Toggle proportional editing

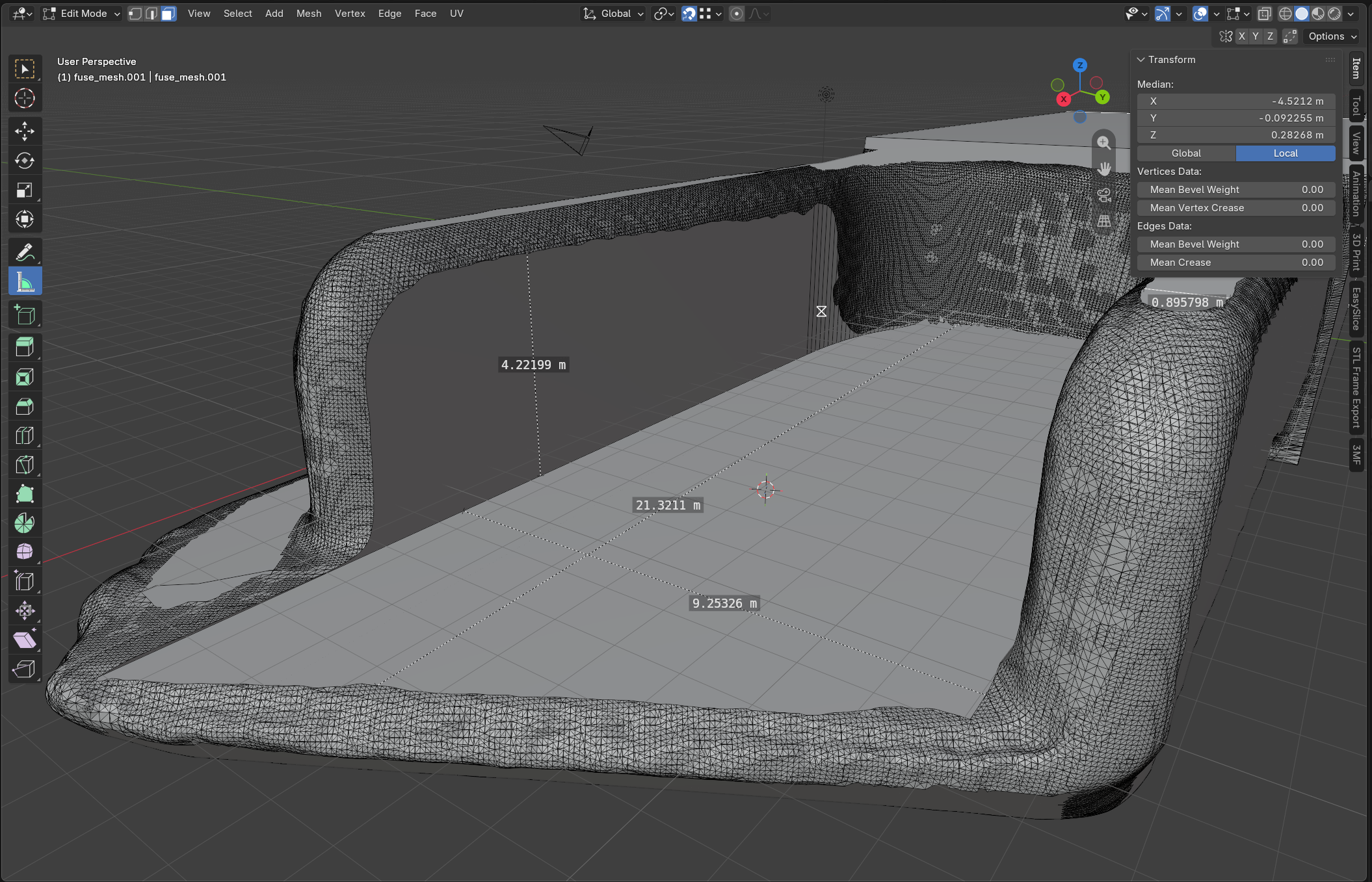click(x=737, y=14)
